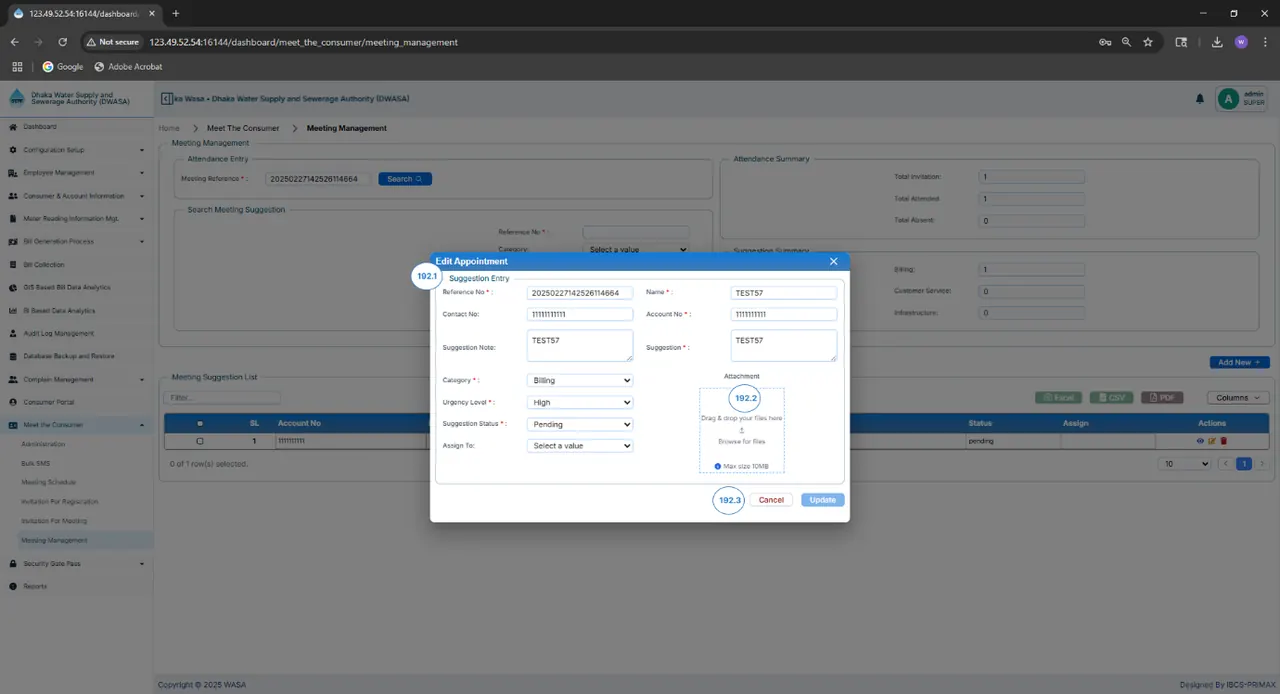Open Adobe Acrobat bookmark
The image size is (1280, 694).
tap(128, 67)
